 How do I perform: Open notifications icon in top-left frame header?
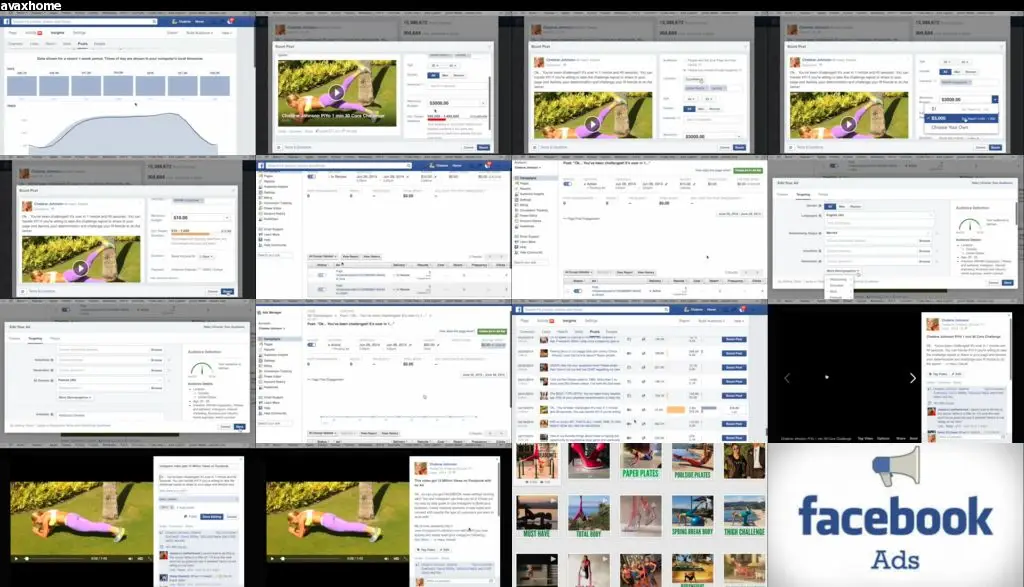point(230,22)
